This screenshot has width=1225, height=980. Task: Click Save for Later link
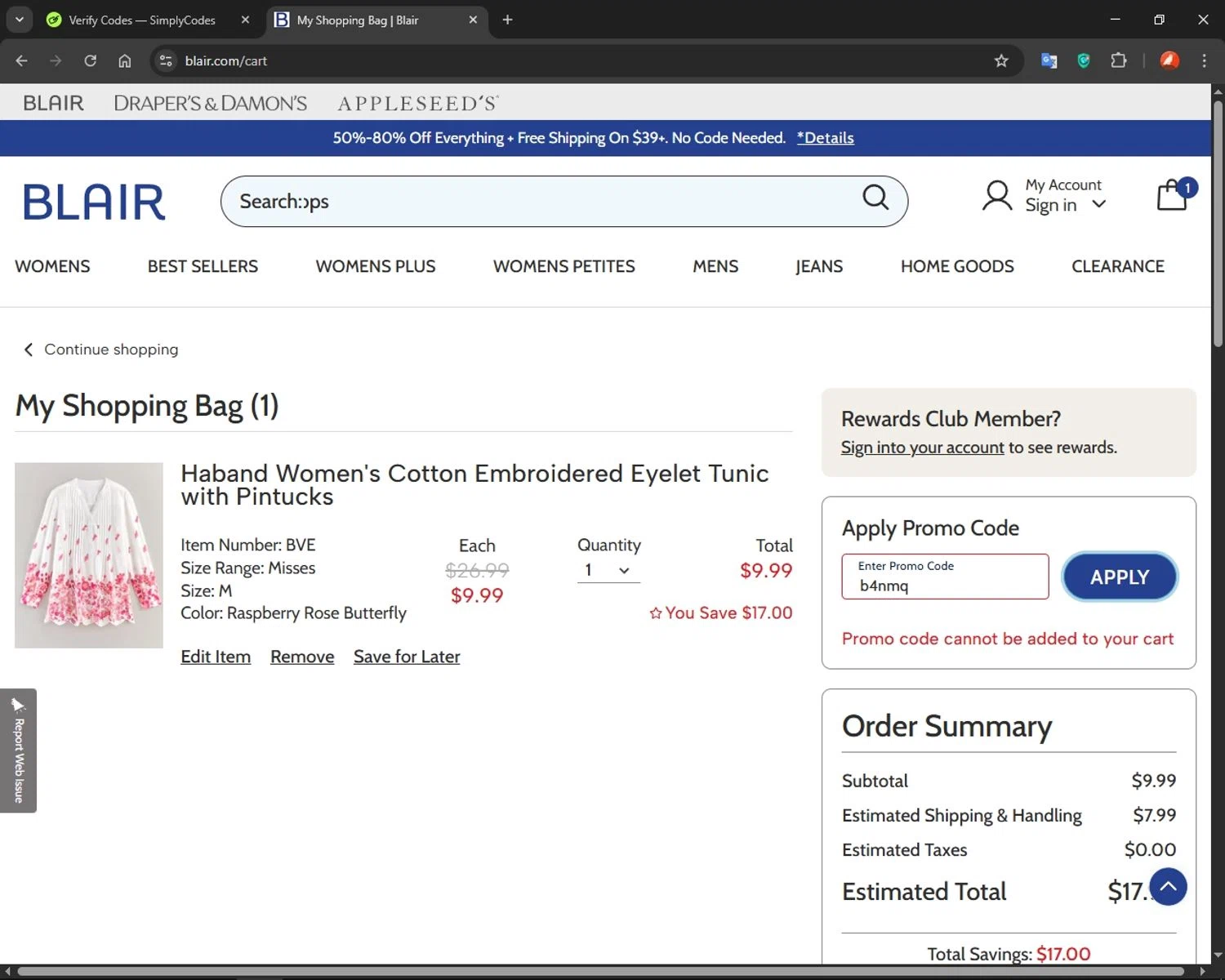point(407,657)
